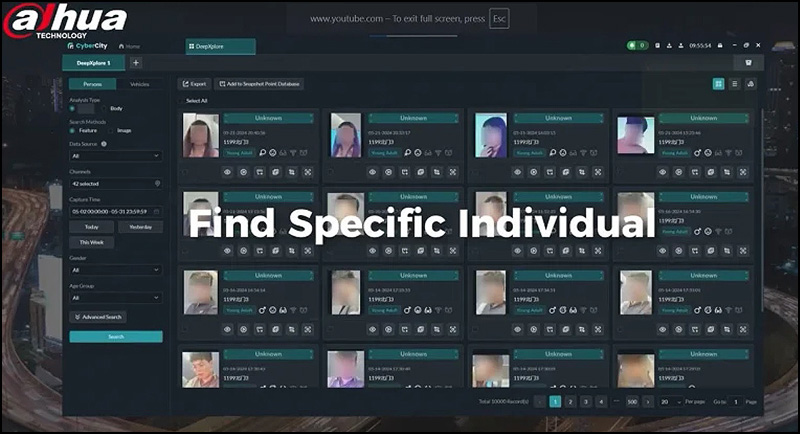Tick the checkbox on the 20:40:56 card
Image resolution: width=800 pixels, height=434 pixels.
[185, 172]
